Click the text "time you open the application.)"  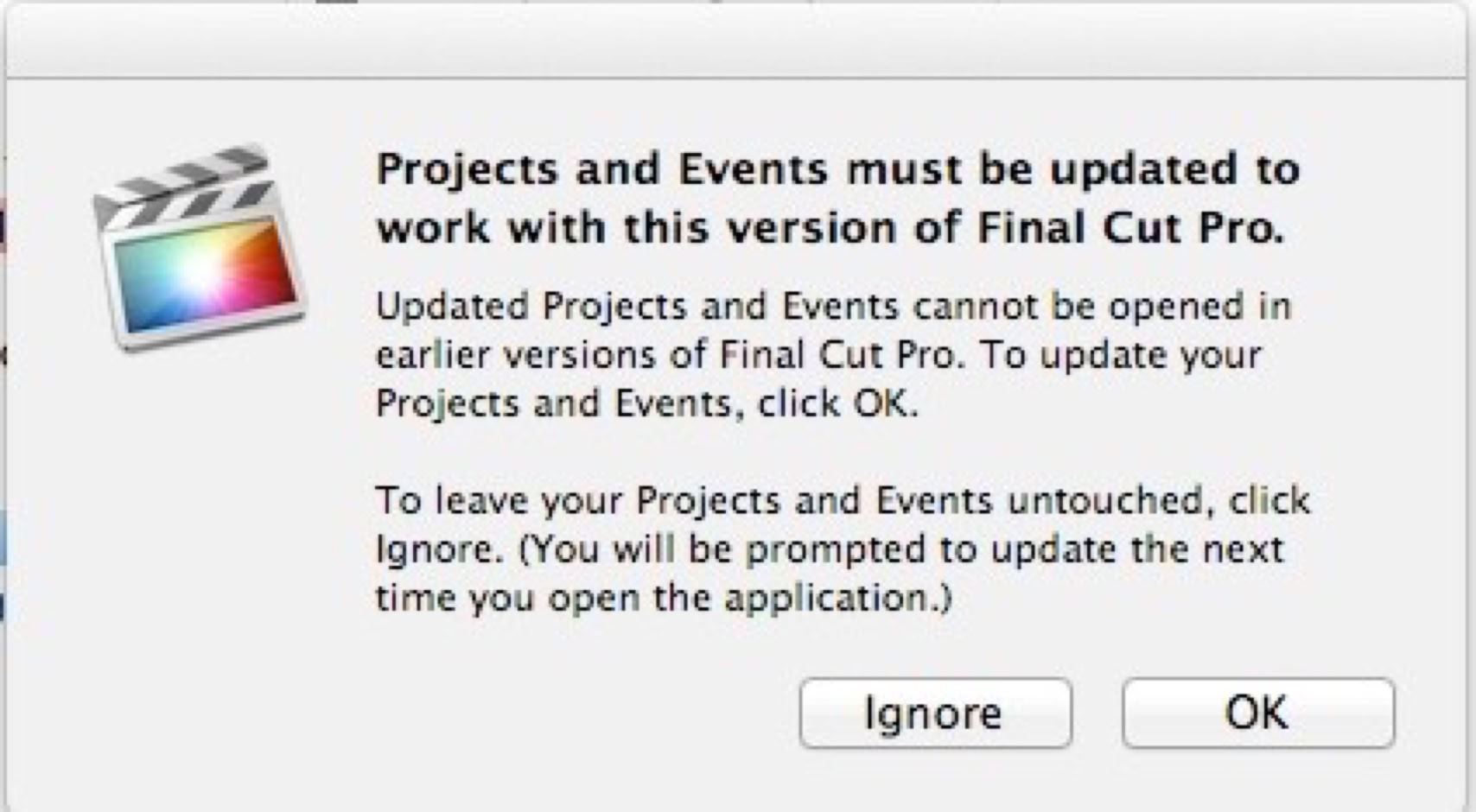pyautogui.click(x=664, y=599)
